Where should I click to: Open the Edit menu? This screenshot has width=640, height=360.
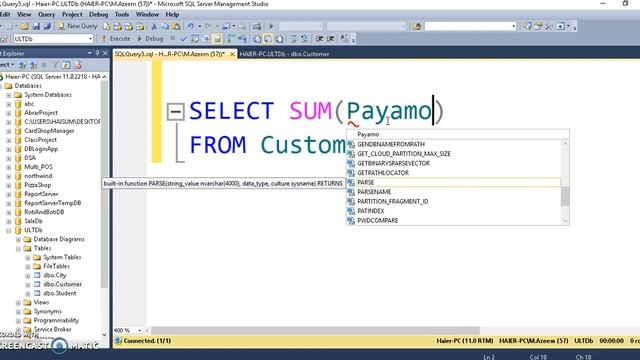pos(5,14)
